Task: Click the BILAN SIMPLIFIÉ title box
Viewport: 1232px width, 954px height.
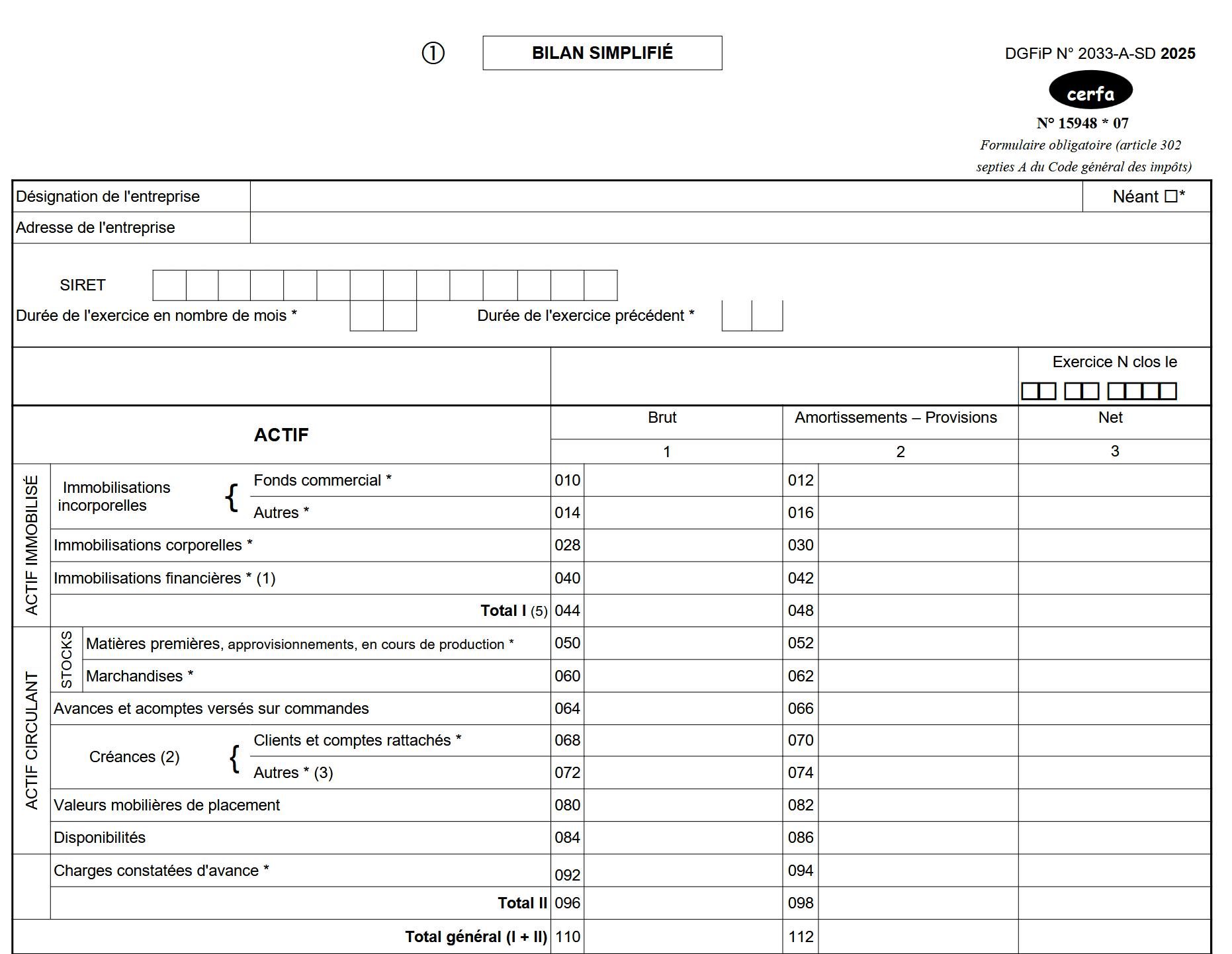Action: coord(601,52)
